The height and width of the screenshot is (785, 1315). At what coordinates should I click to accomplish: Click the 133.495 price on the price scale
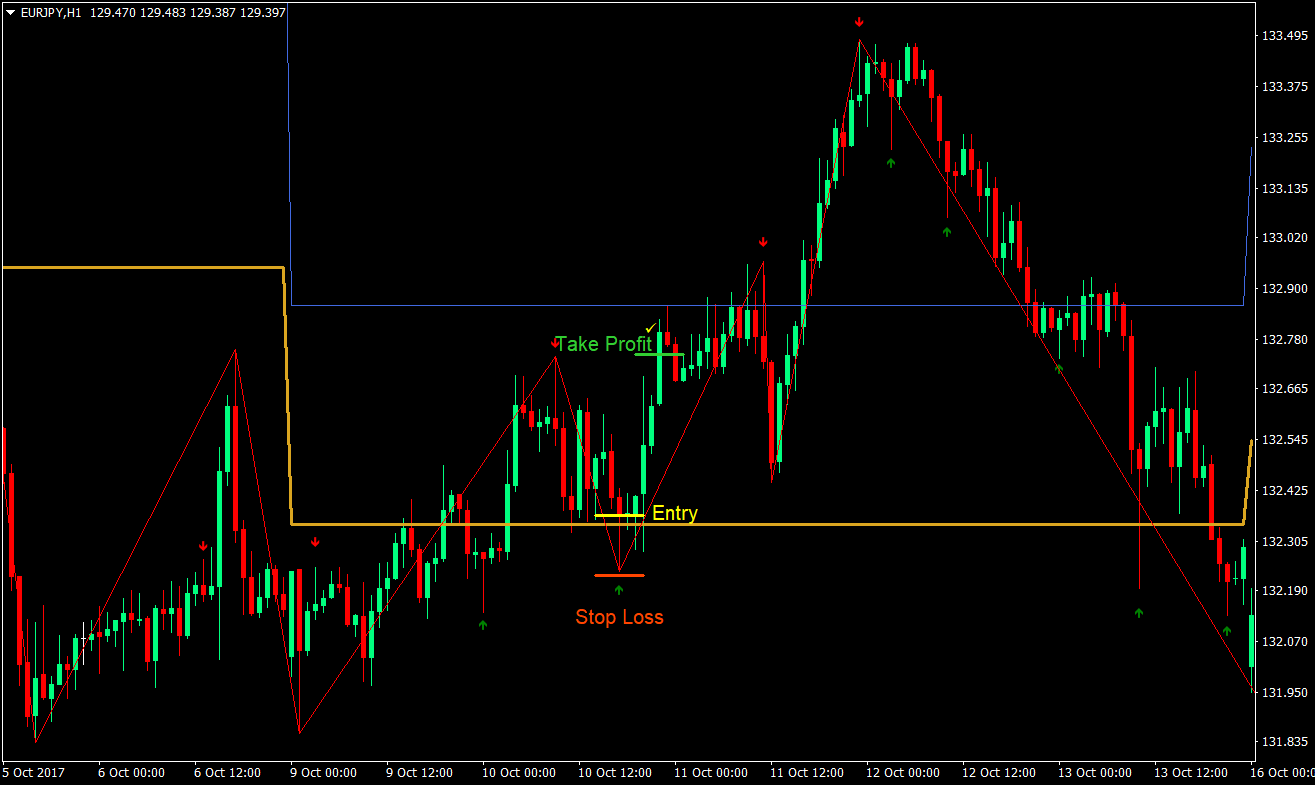point(1285,36)
